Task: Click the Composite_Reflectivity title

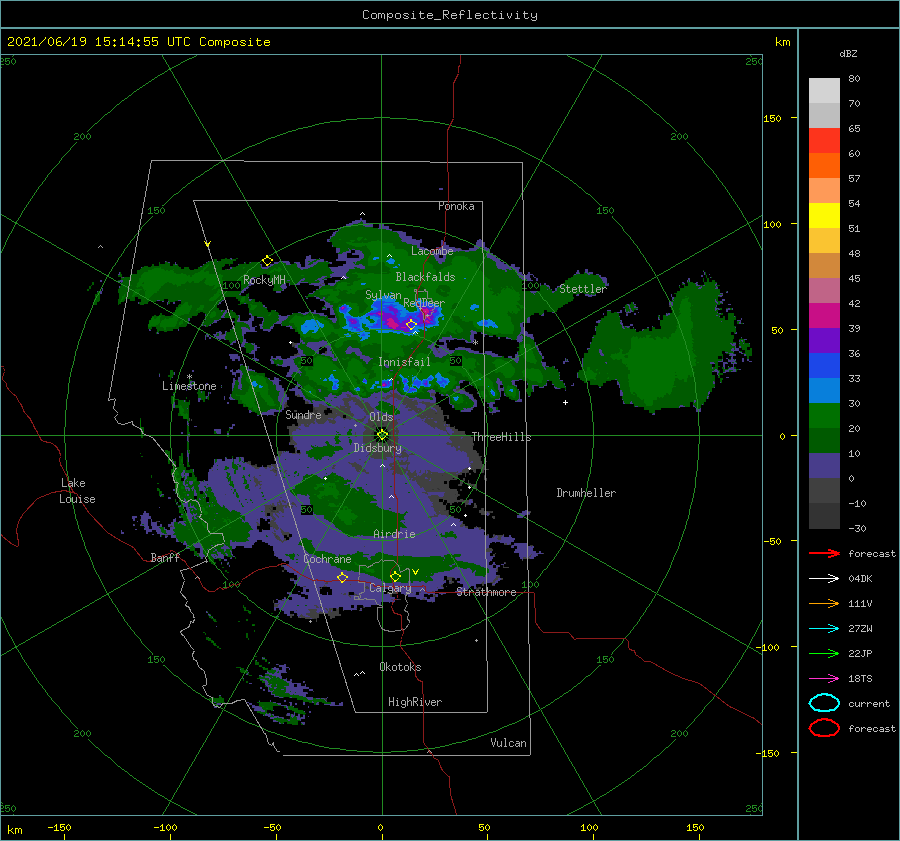Action: (449, 15)
